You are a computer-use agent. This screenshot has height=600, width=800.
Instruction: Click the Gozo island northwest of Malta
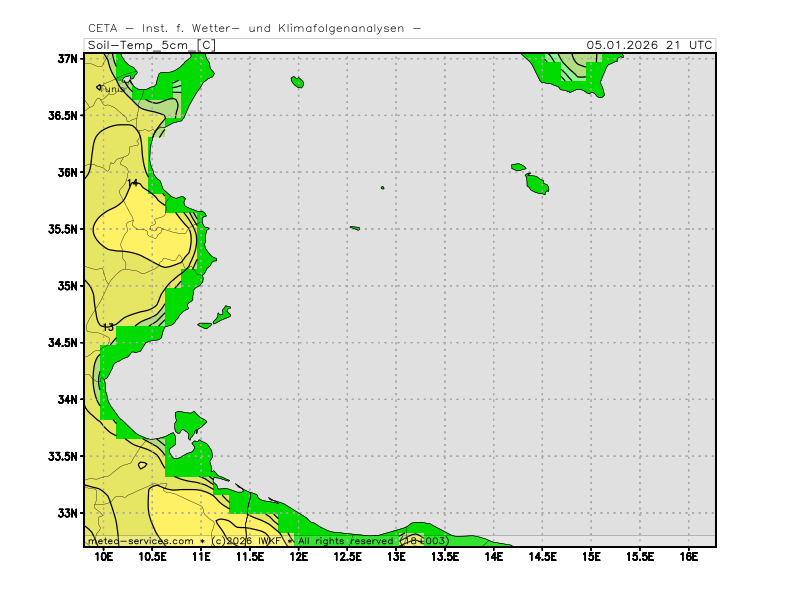[x=518, y=167]
